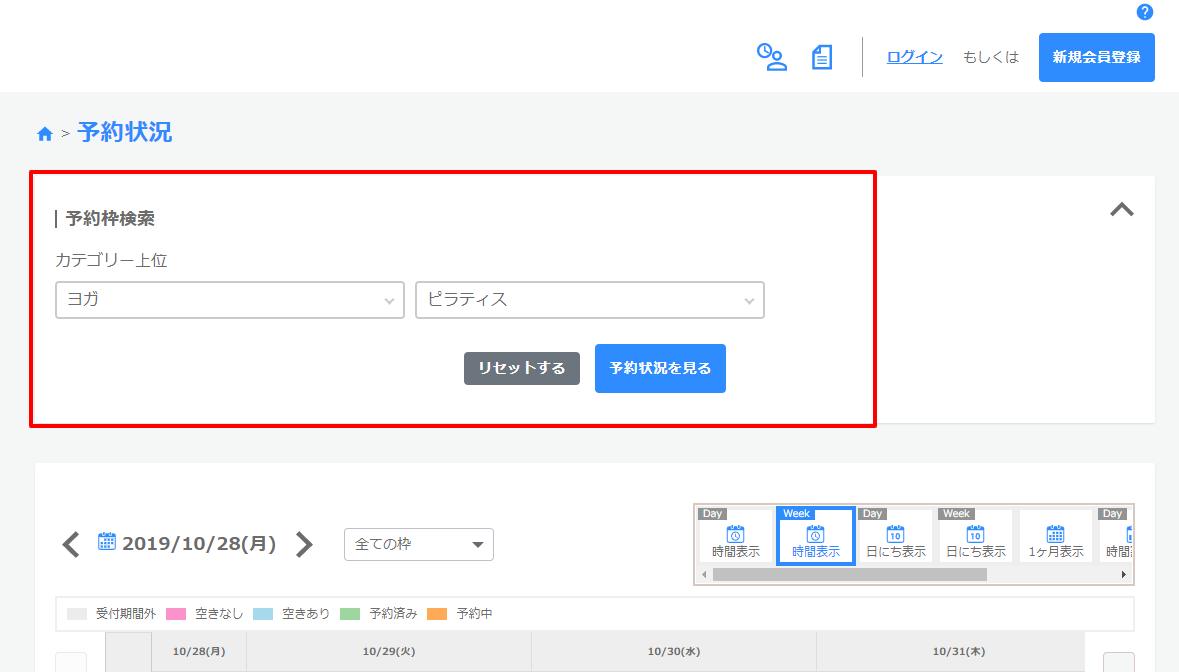
Task: Advance to next week with right arrow
Action: pos(304,544)
